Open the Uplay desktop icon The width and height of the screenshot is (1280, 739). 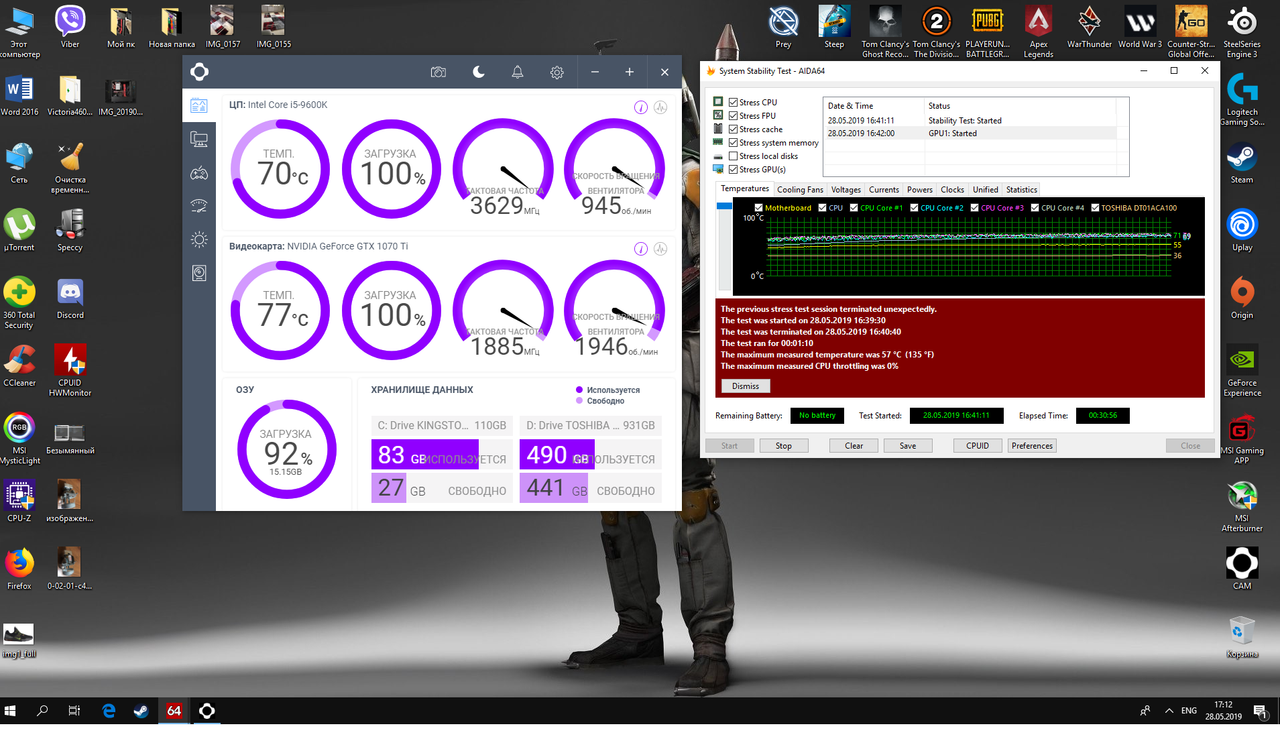tap(1242, 230)
